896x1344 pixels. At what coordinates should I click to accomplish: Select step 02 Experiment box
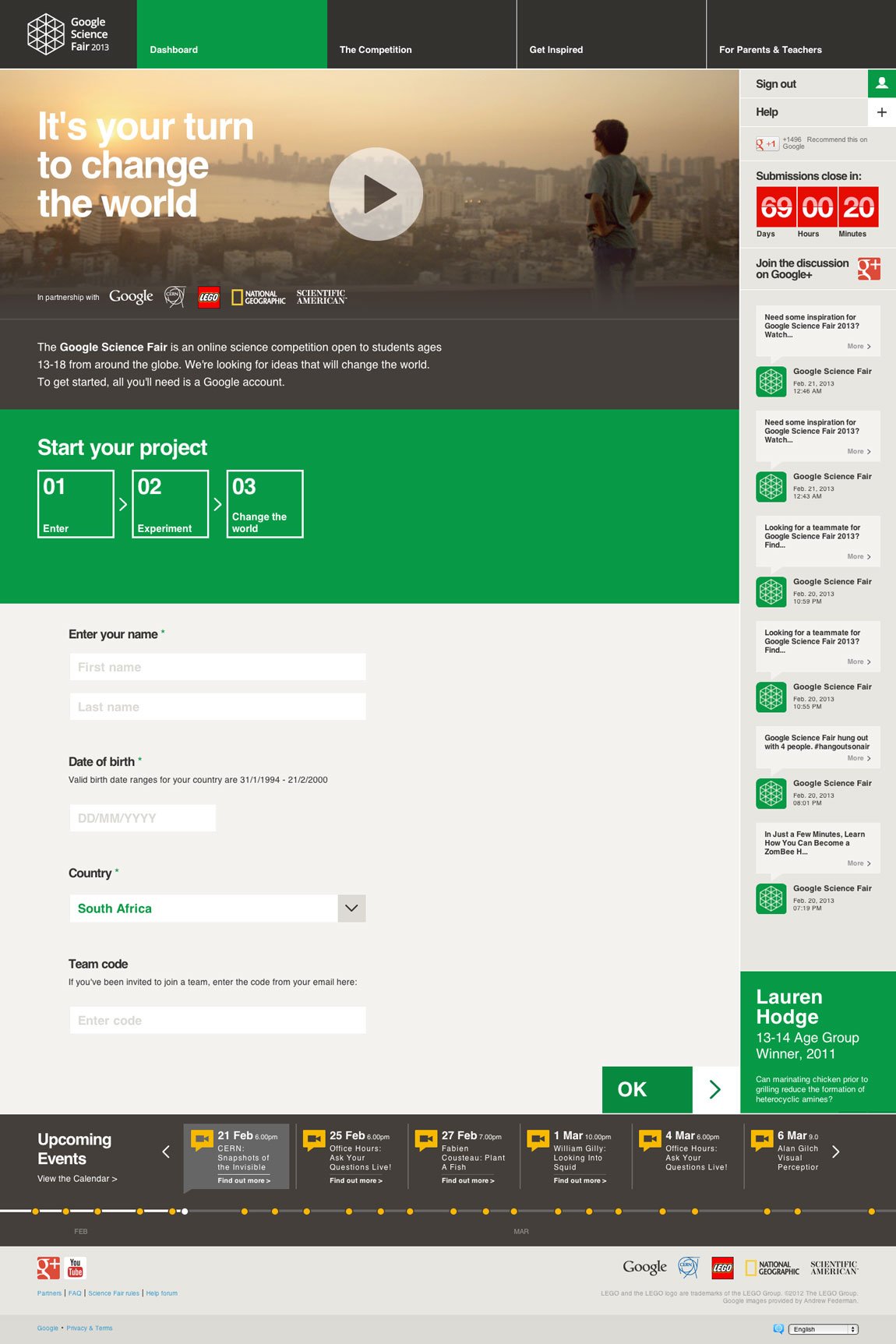[x=171, y=504]
